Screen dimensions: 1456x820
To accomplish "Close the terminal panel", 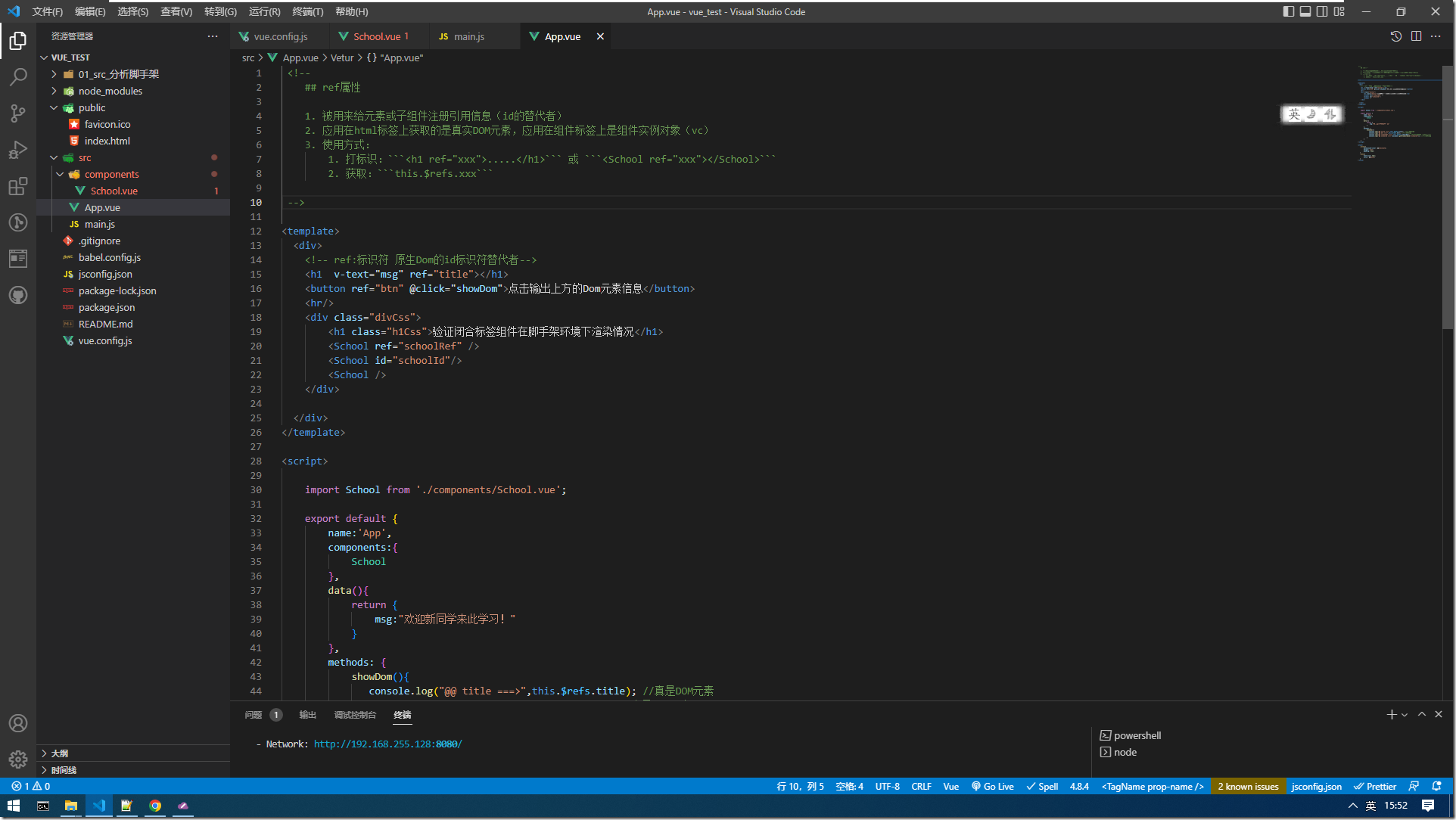I will pyautogui.click(x=1439, y=714).
